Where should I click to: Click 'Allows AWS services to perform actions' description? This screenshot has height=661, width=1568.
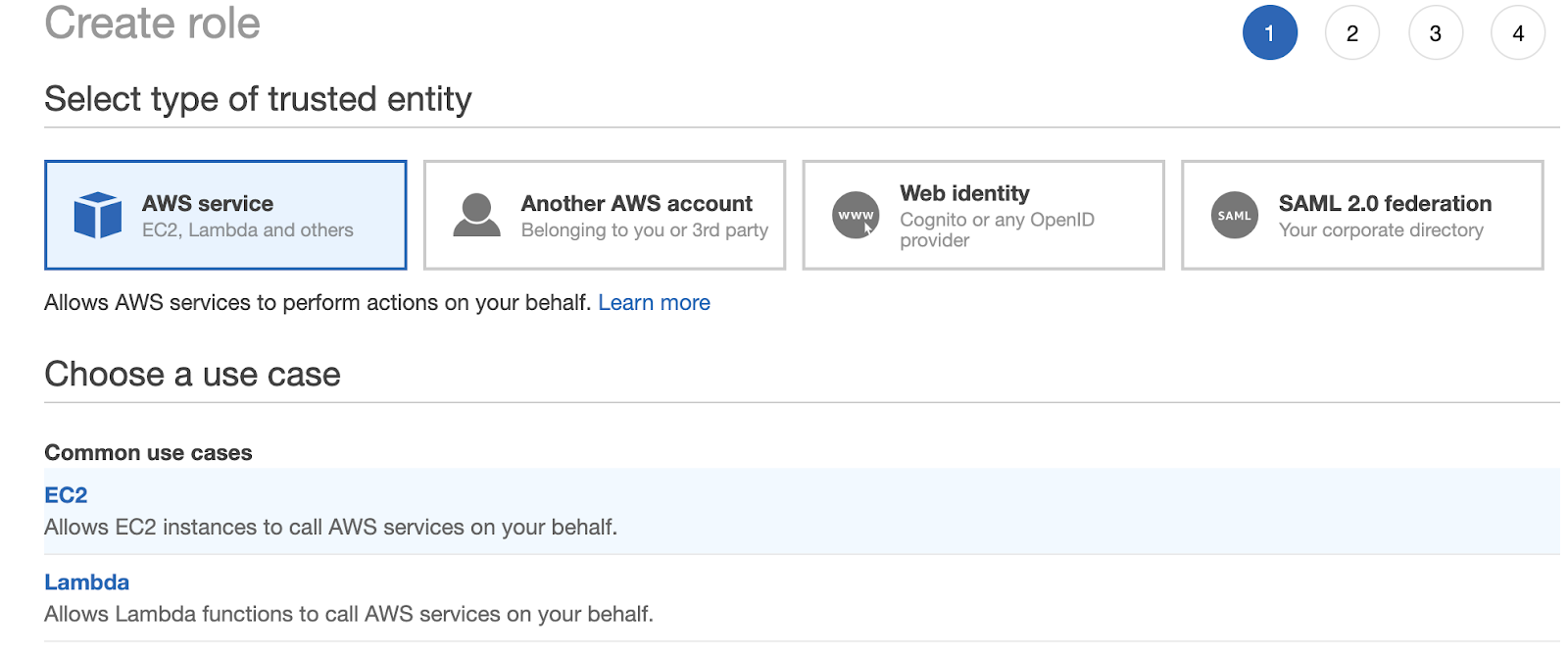click(x=318, y=302)
